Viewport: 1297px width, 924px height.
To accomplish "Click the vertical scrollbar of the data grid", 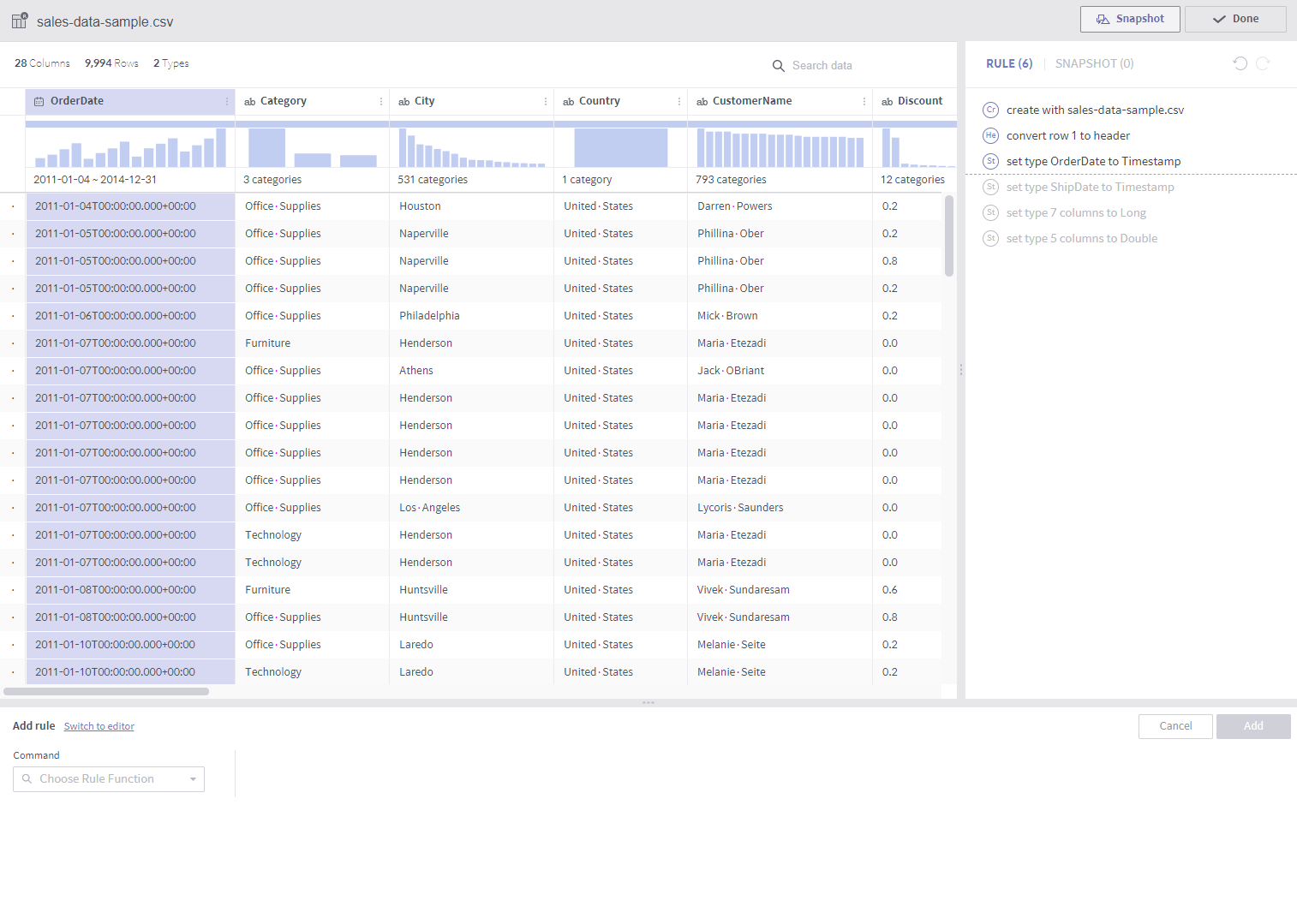I will 949,235.
